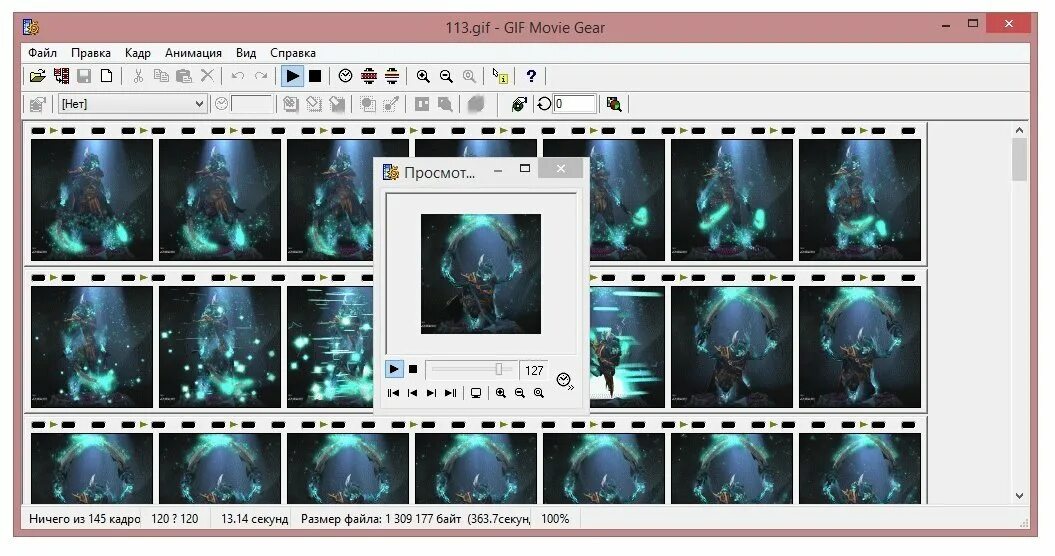Select the first frame thumbnail in top row
The image size is (1055, 556).
point(92,200)
